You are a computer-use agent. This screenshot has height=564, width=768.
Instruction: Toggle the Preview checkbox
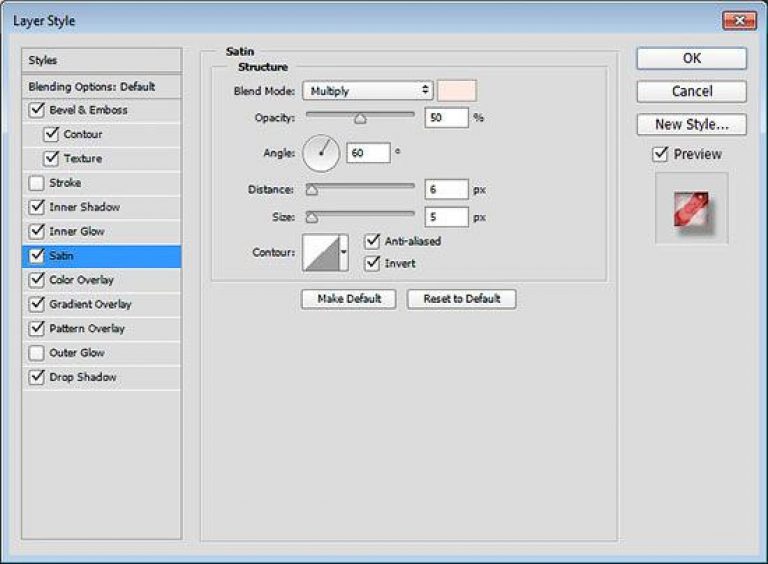[660, 154]
